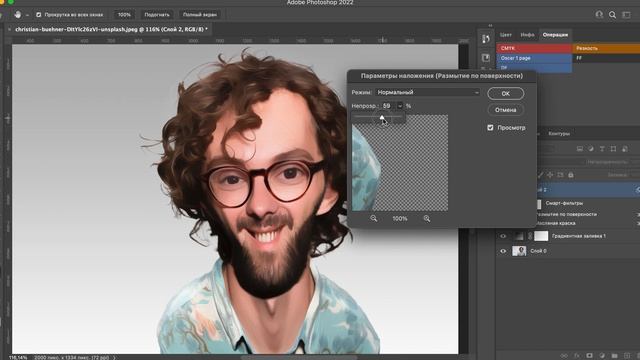Select the 'Размытие по поверхности' filter entry
Image resolution: width=640 pixels, height=360 pixels.
(567, 214)
